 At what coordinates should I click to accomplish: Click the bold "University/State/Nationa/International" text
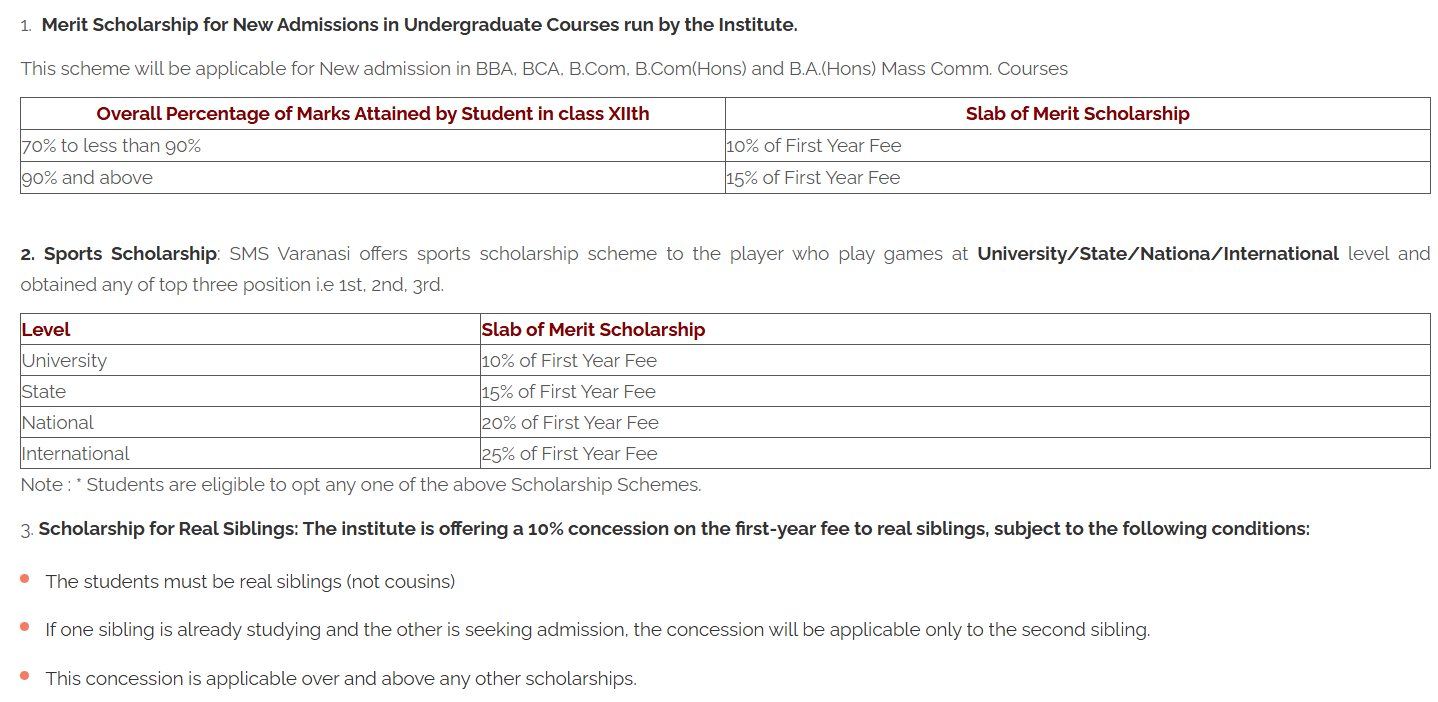[x=1157, y=254]
